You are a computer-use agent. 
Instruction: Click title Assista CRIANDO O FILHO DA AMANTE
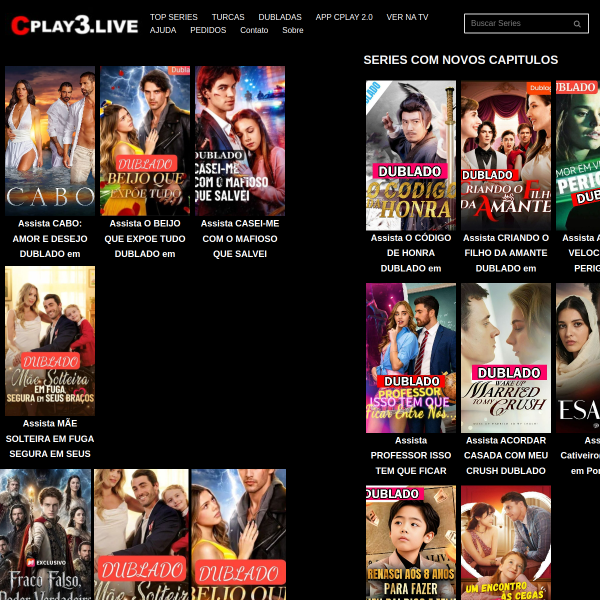506,253
